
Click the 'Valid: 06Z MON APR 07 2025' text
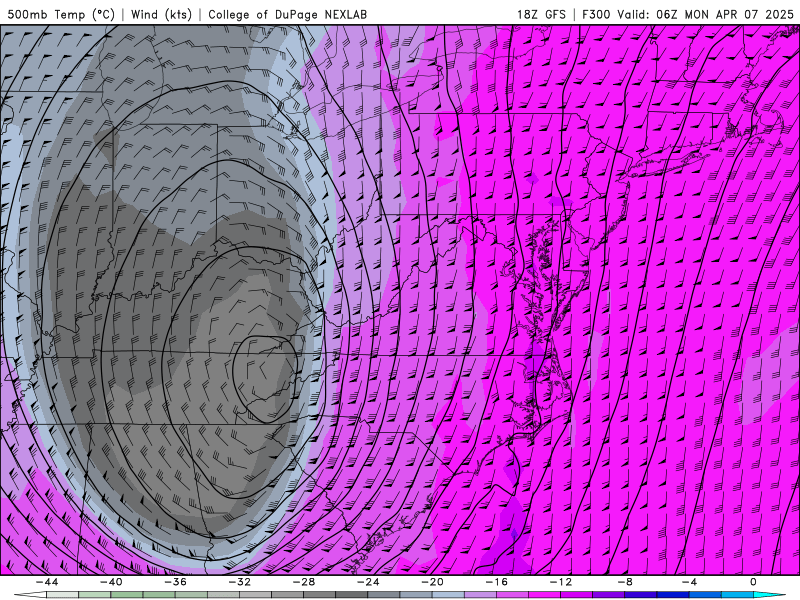pyautogui.click(x=706, y=14)
